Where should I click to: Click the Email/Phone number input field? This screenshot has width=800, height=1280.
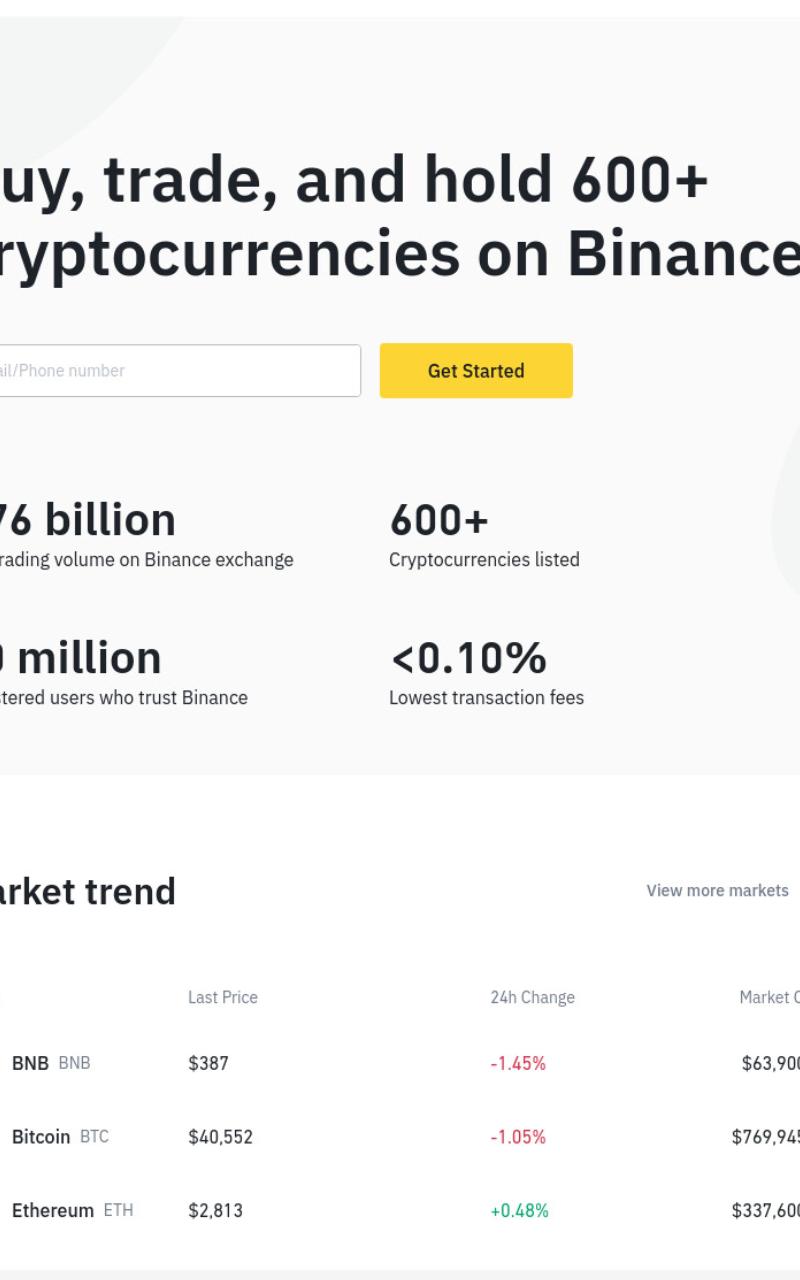coord(180,371)
